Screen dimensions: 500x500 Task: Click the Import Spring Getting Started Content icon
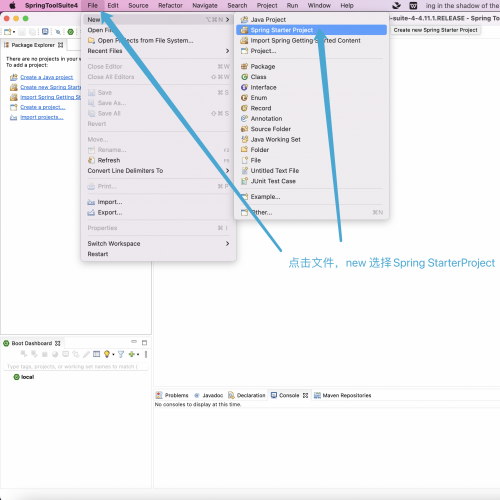click(244, 40)
